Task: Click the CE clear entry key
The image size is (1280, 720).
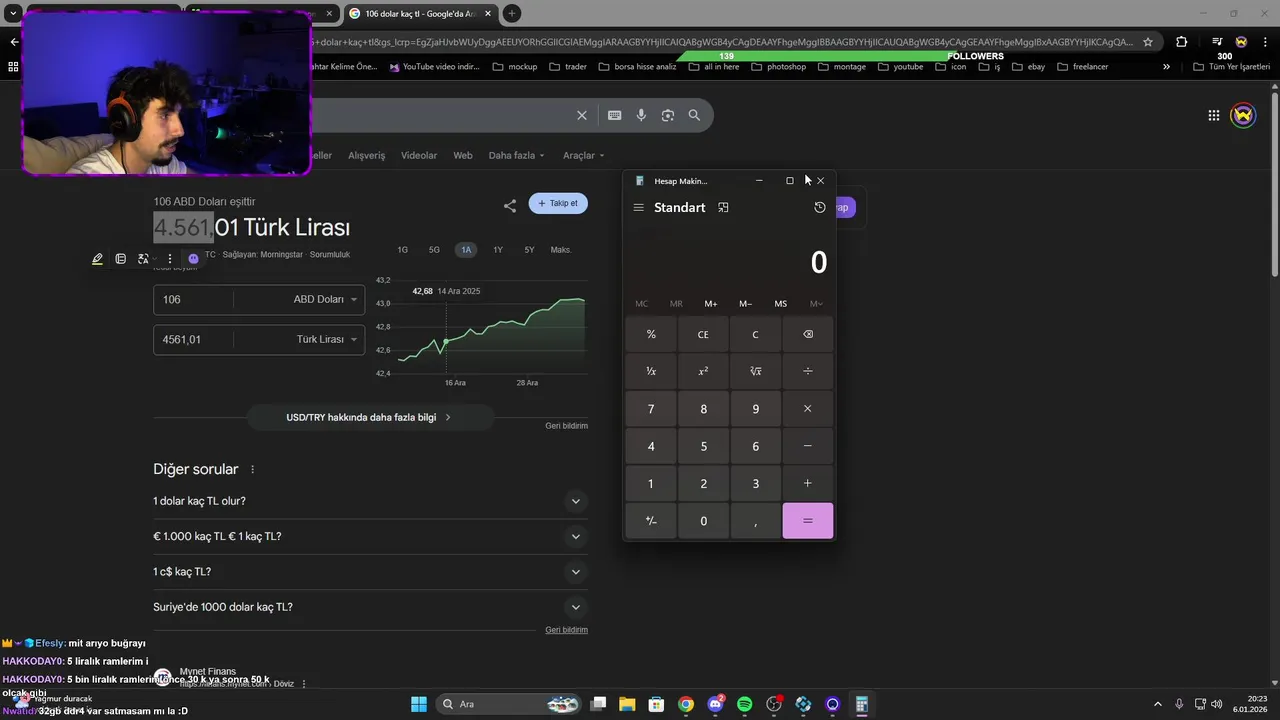Action: tap(703, 334)
